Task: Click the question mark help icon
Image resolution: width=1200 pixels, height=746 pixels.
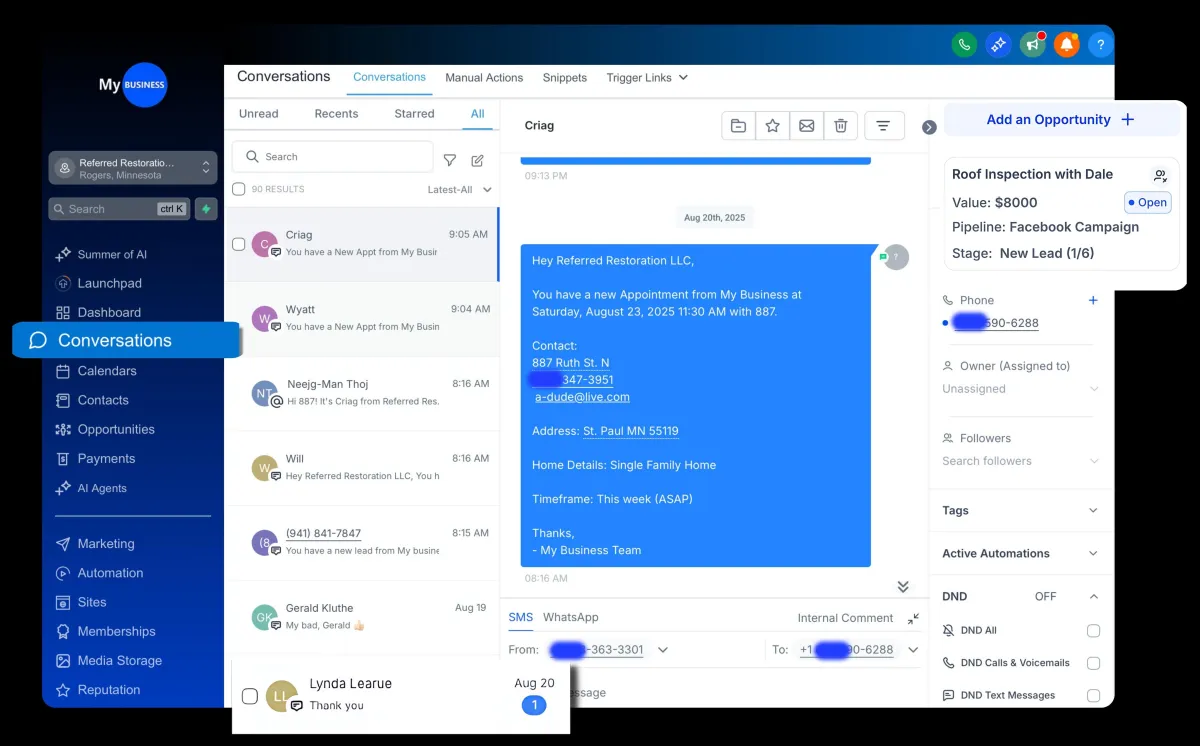Action: click(x=1100, y=44)
